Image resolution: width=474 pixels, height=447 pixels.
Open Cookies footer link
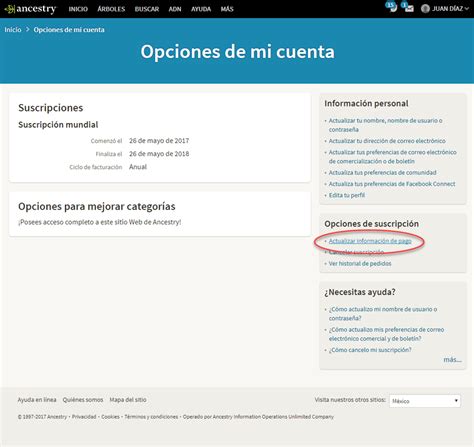coord(110,417)
